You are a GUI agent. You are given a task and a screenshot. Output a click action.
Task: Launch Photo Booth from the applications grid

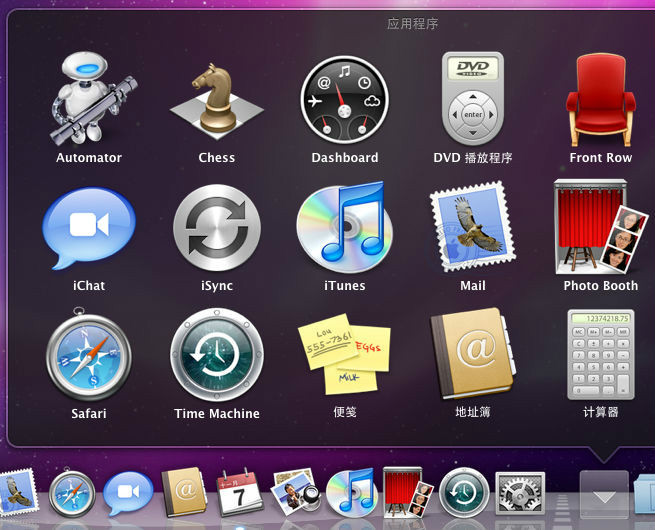[601, 227]
